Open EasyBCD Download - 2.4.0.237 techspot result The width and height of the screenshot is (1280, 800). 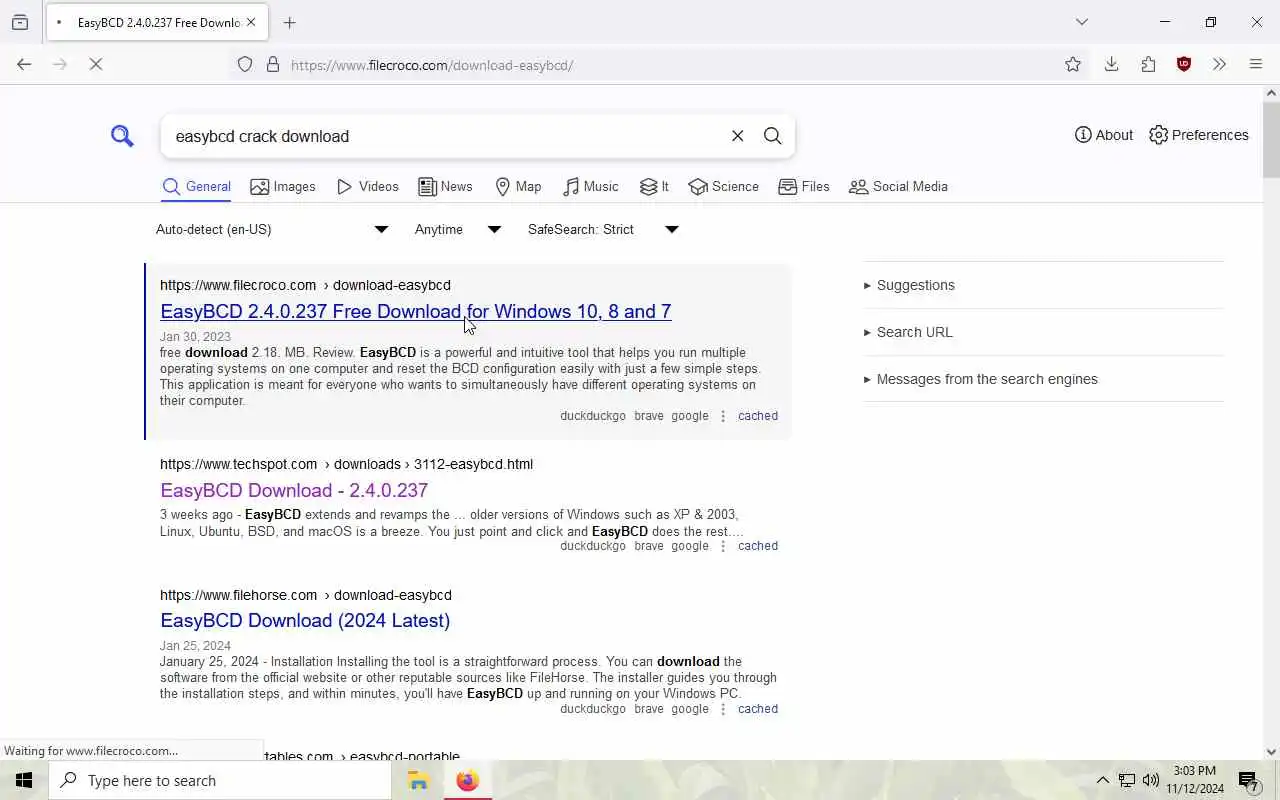tap(294, 491)
